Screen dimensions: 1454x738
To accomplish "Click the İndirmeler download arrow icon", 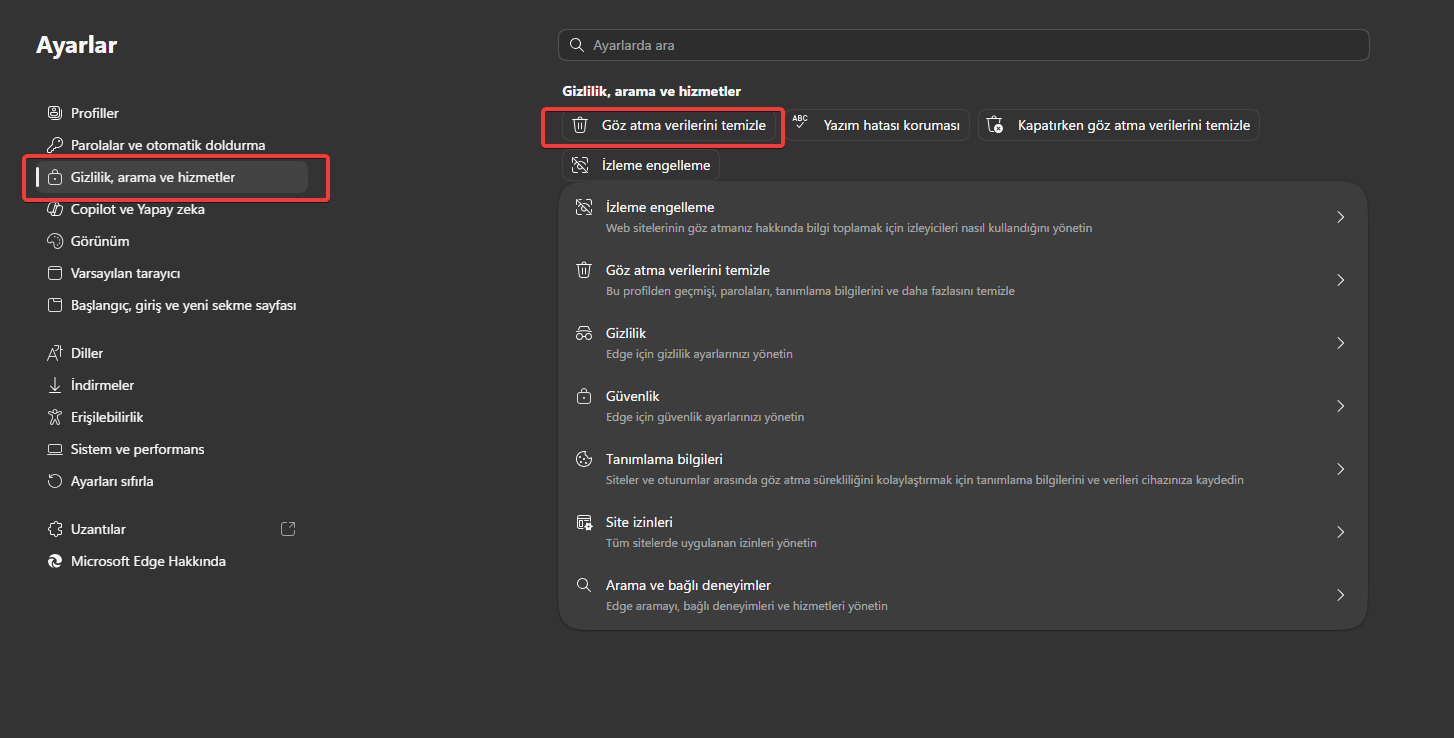I will (55, 385).
